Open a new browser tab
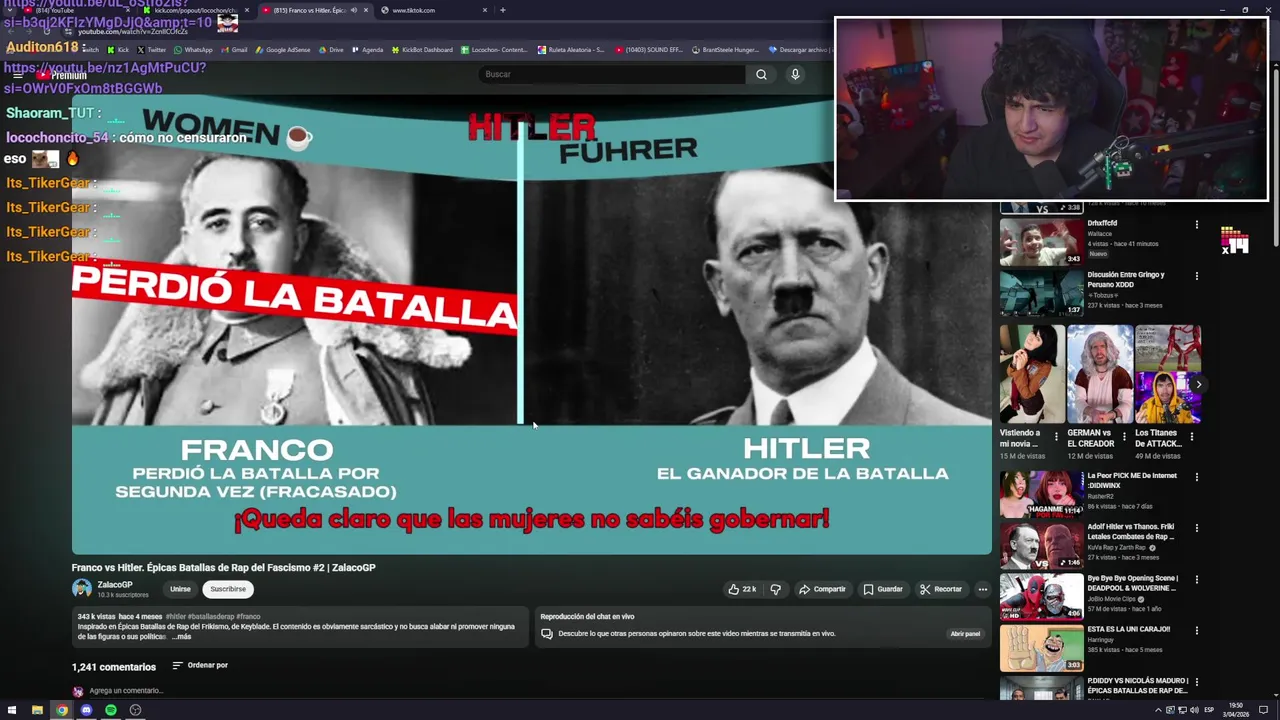This screenshot has height=720, width=1280. pos(502,10)
